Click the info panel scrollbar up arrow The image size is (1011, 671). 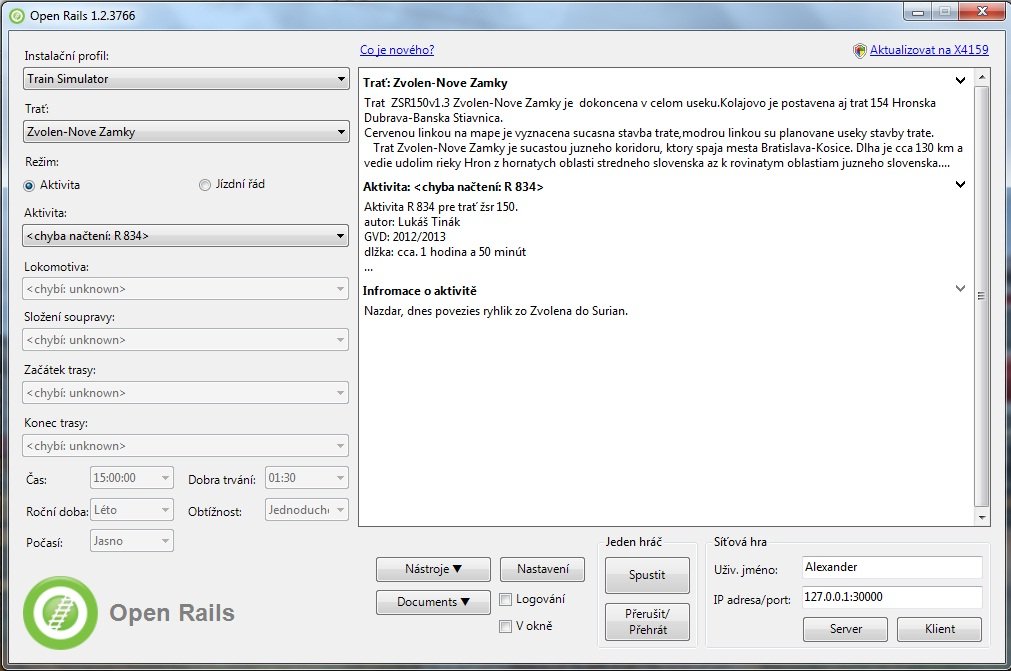[982, 78]
